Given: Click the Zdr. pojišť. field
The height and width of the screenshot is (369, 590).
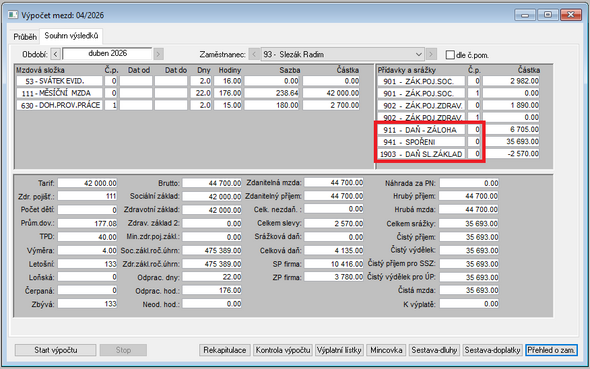Looking at the screenshot, I should point(87,196).
